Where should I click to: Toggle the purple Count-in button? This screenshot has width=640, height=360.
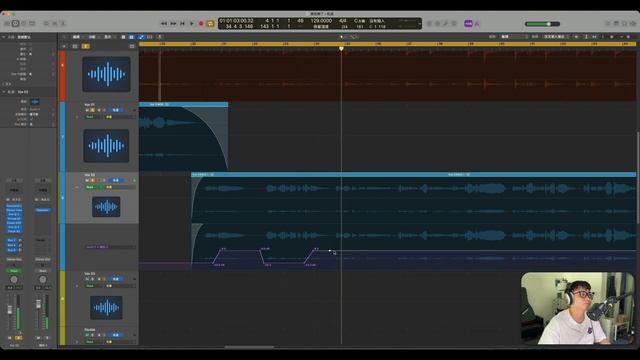pyautogui.click(x=469, y=24)
